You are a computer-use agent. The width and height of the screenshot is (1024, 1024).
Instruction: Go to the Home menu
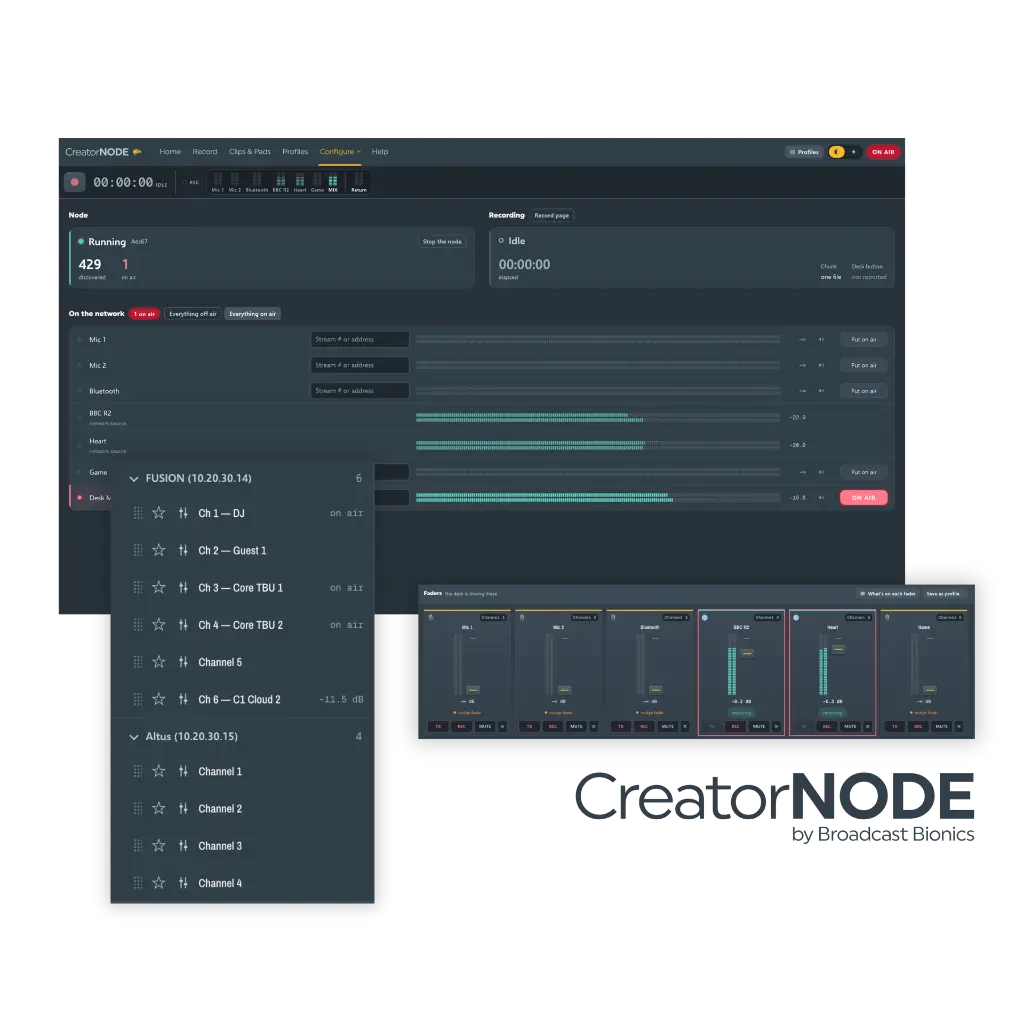click(170, 152)
